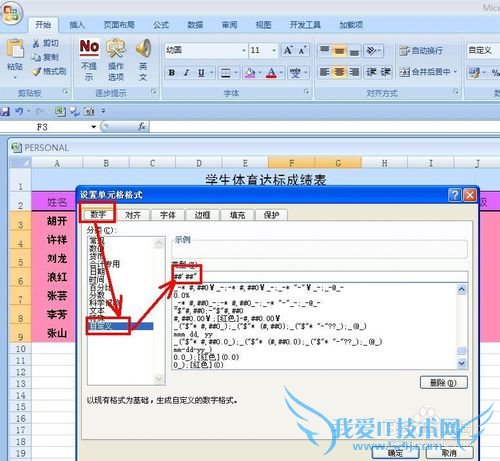This screenshot has height=461, width=500.
Task: Click the red No hint icon
Action: [x=89, y=47]
